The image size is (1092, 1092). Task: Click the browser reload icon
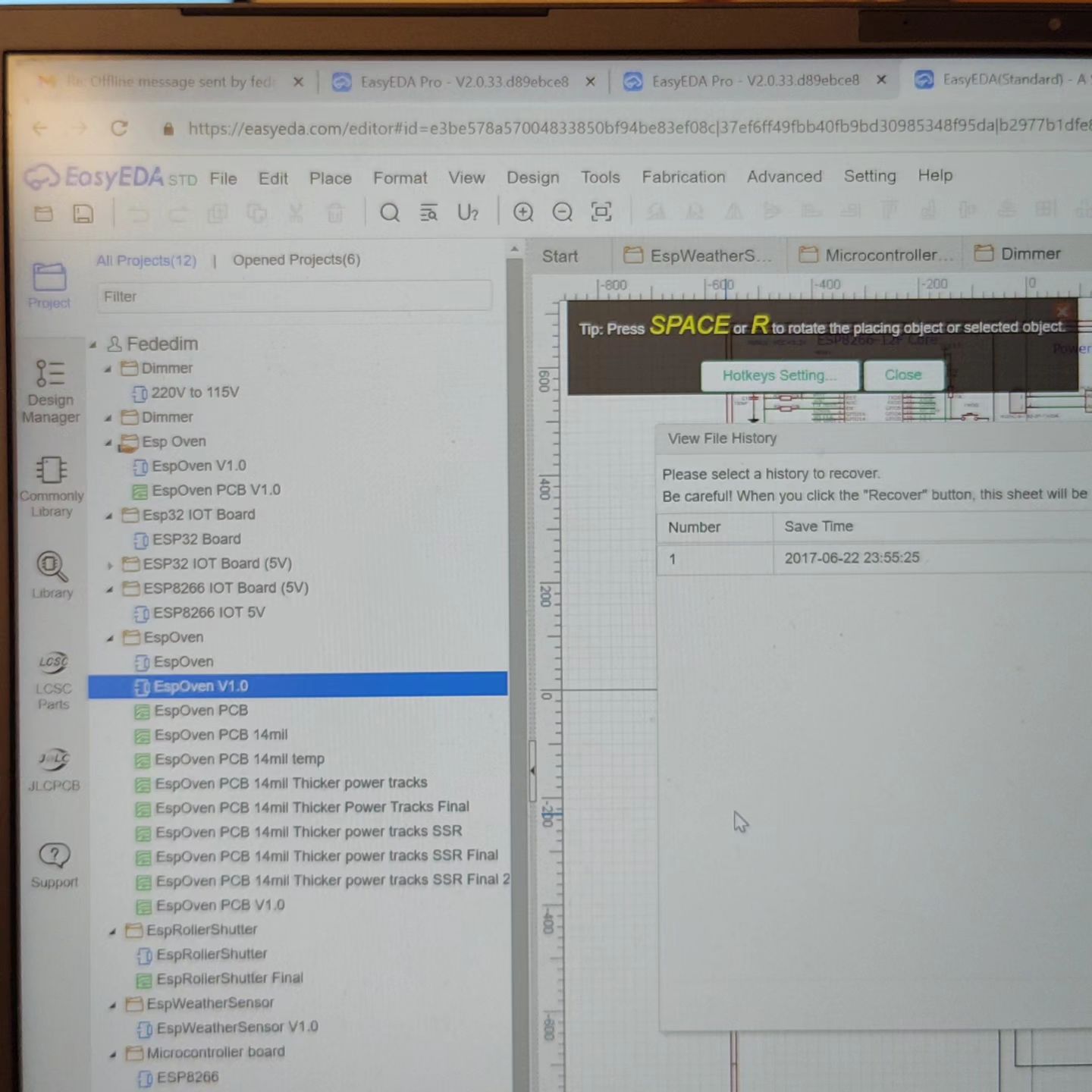(x=119, y=129)
